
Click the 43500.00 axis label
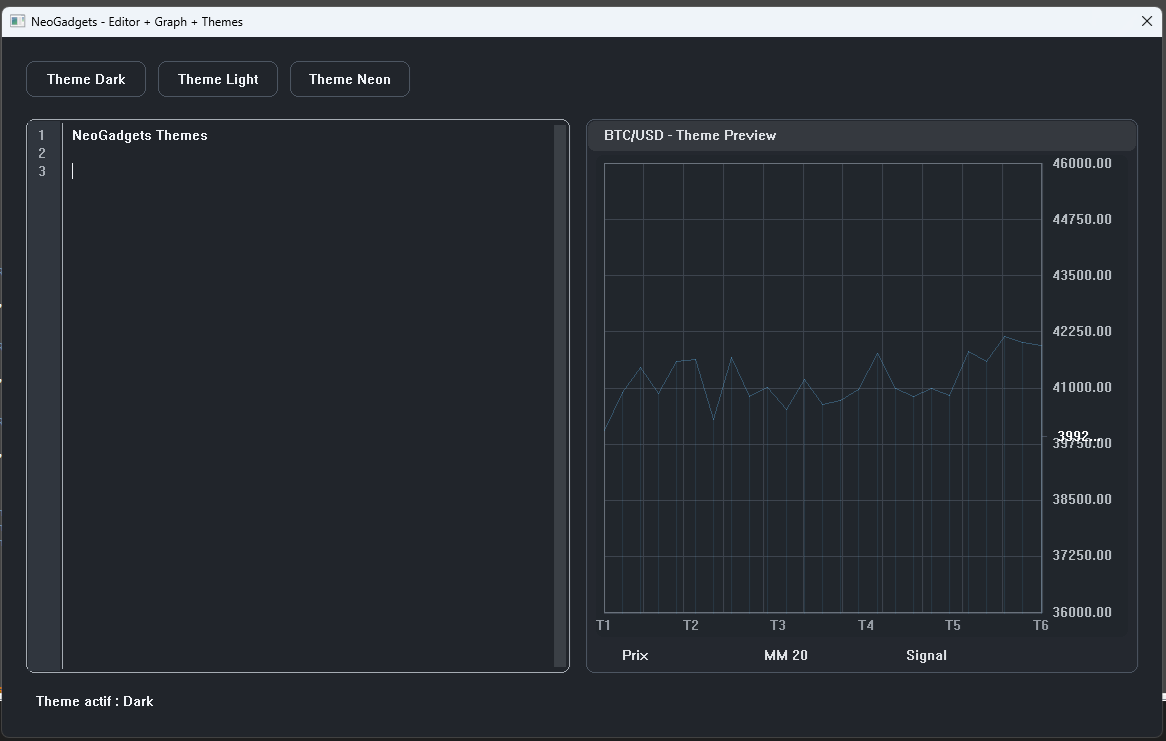[x=1082, y=275]
